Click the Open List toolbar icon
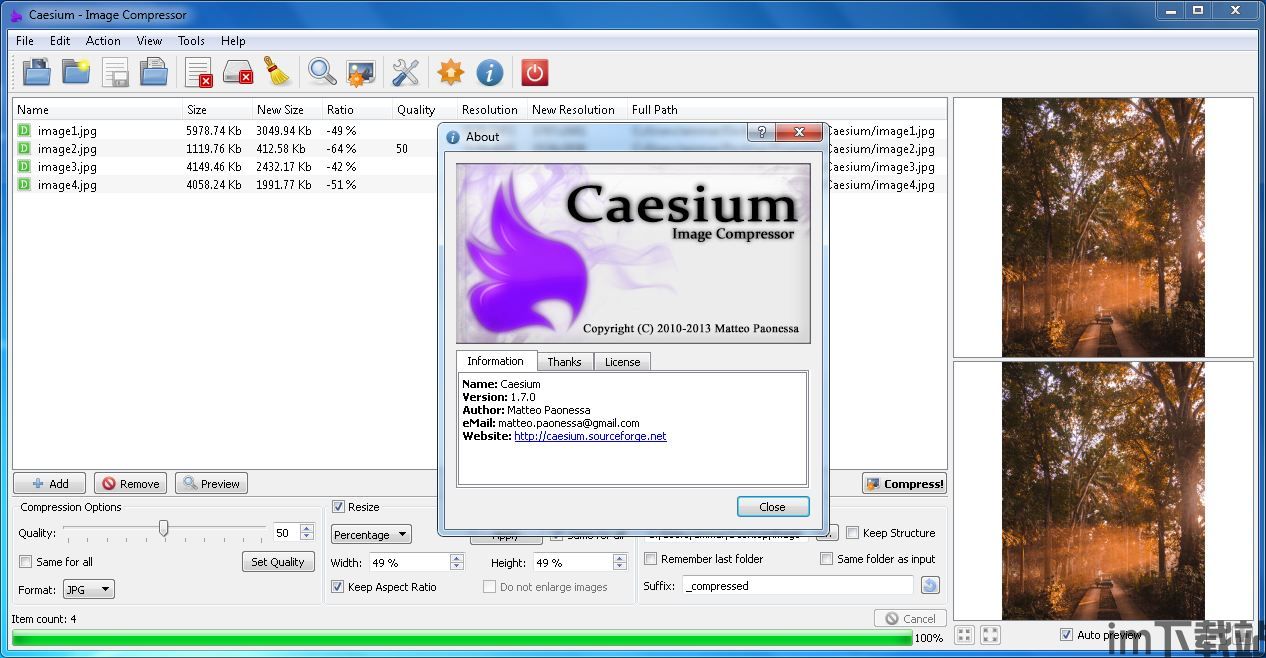 (153, 72)
